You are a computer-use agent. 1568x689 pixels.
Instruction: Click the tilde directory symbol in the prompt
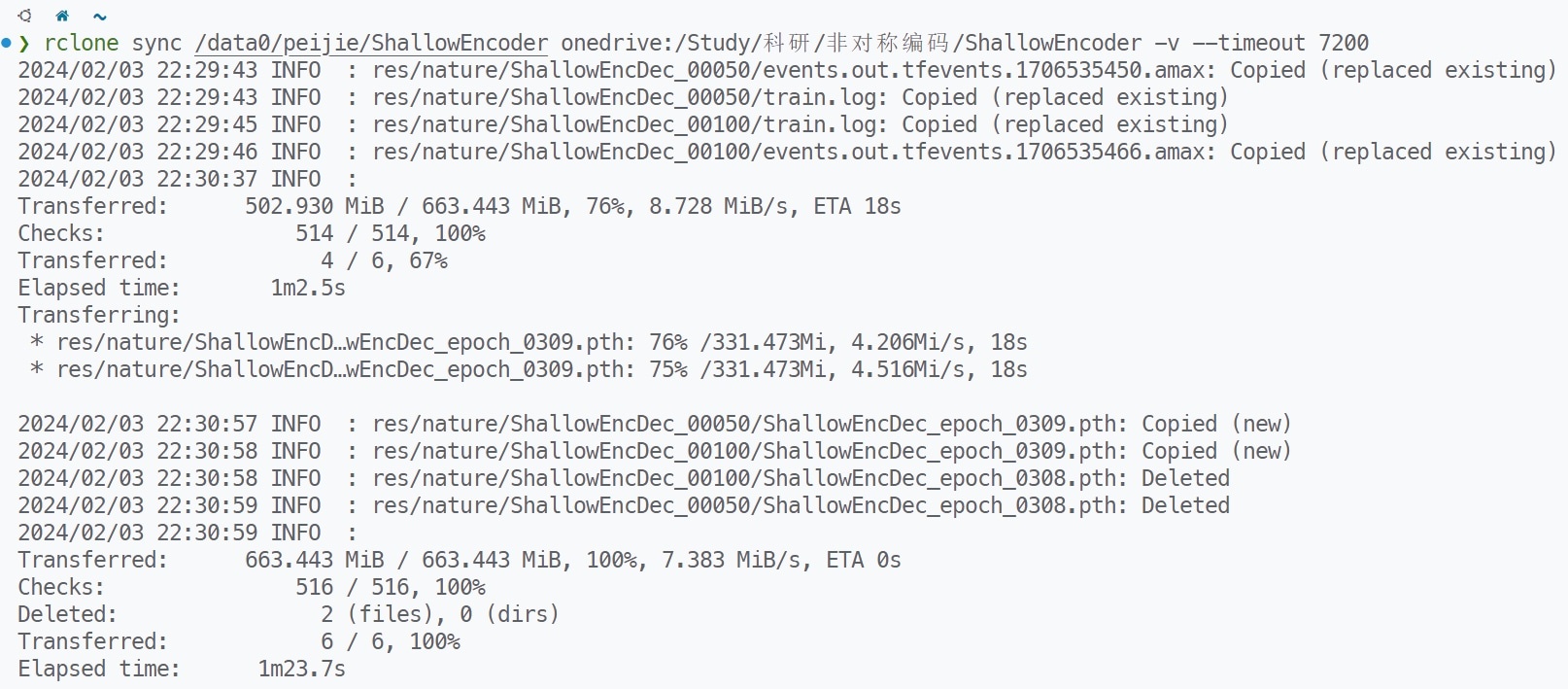(x=99, y=17)
